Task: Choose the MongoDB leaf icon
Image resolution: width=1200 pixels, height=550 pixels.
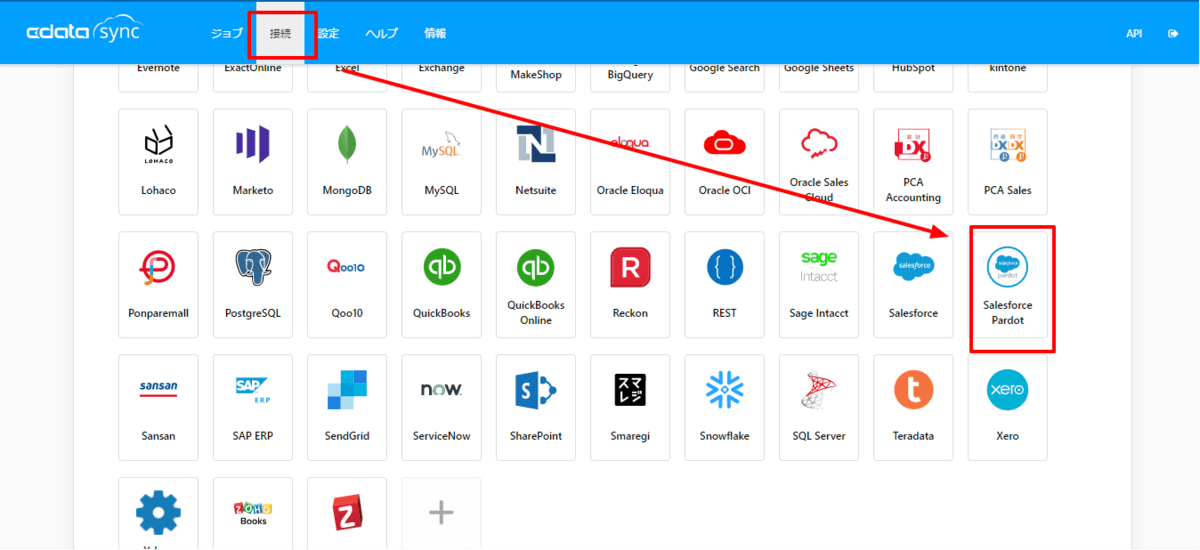Action: (347, 145)
